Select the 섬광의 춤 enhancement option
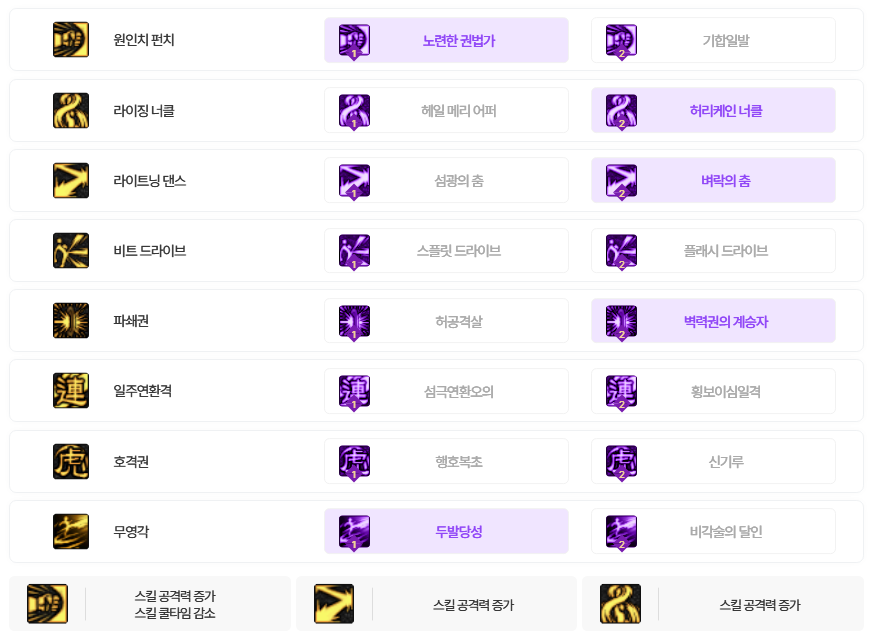 click(446, 181)
